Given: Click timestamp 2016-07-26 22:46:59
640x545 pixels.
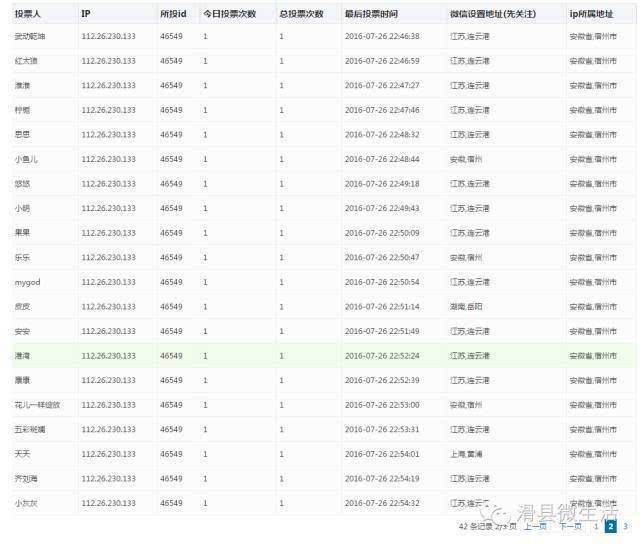Looking at the screenshot, I should pos(382,61).
